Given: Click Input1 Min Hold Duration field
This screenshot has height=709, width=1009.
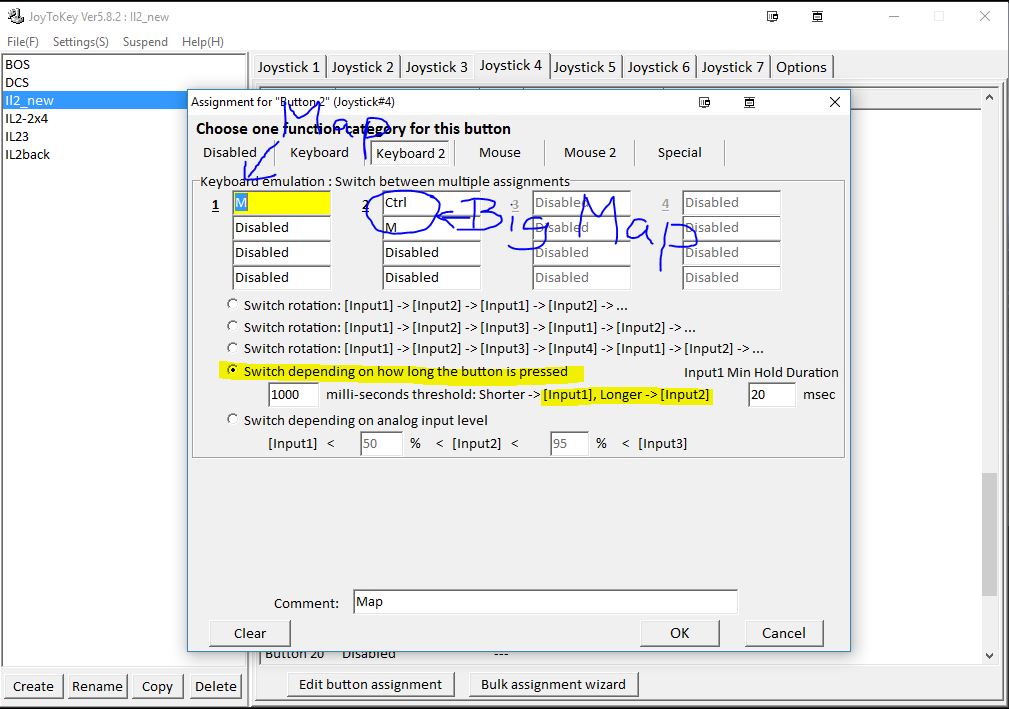Looking at the screenshot, I should [772, 394].
